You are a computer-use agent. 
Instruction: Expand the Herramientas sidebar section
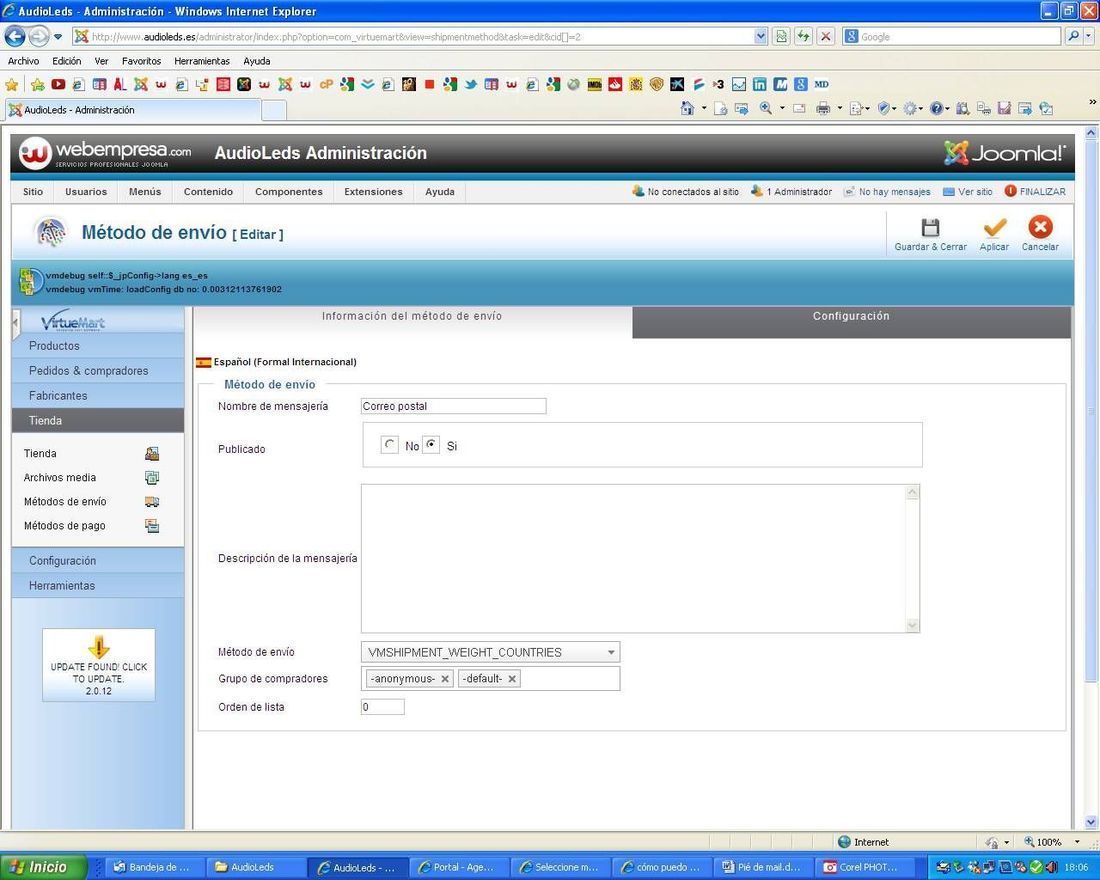pyautogui.click(x=98, y=585)
